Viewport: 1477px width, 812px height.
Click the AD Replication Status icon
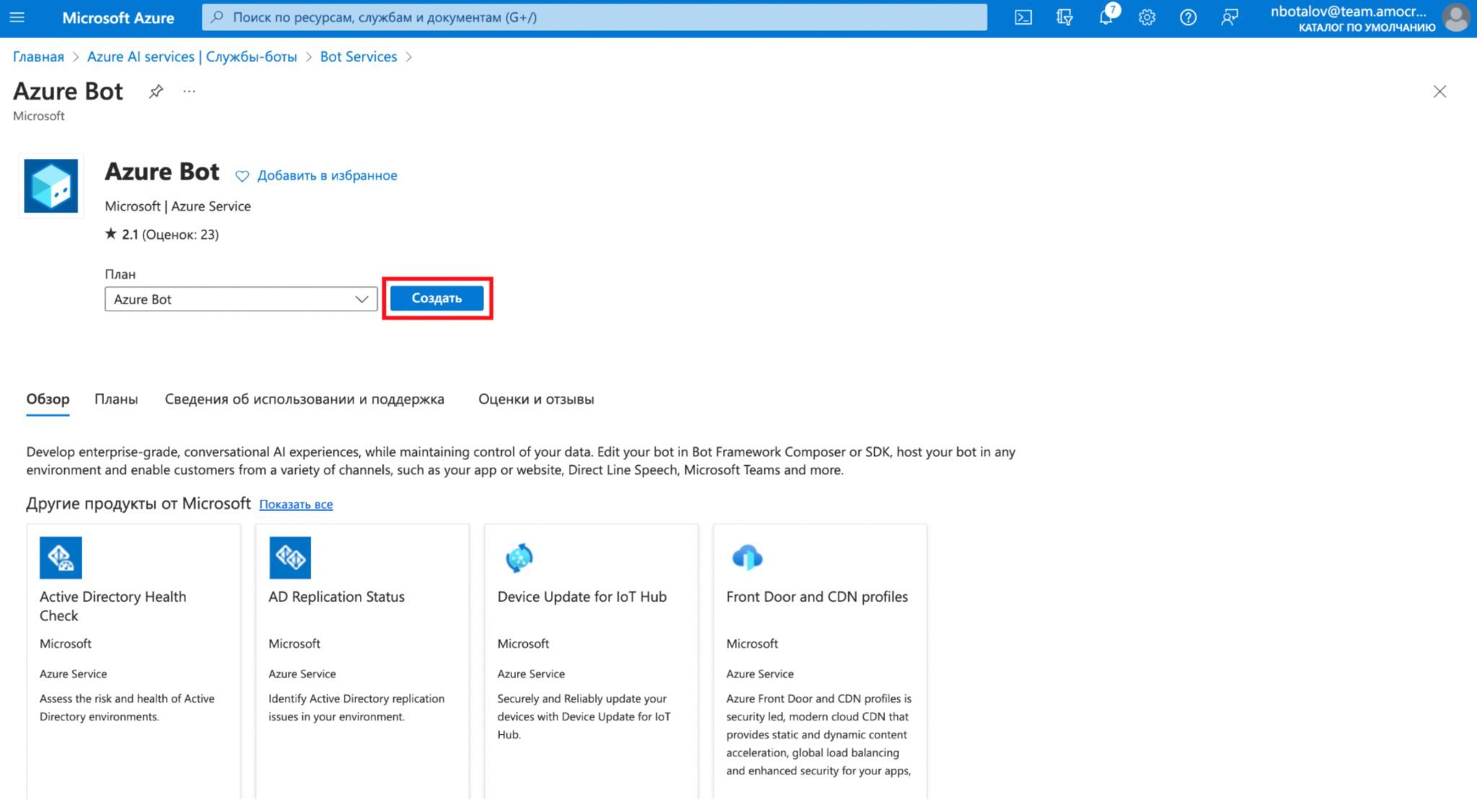[290, 557]
